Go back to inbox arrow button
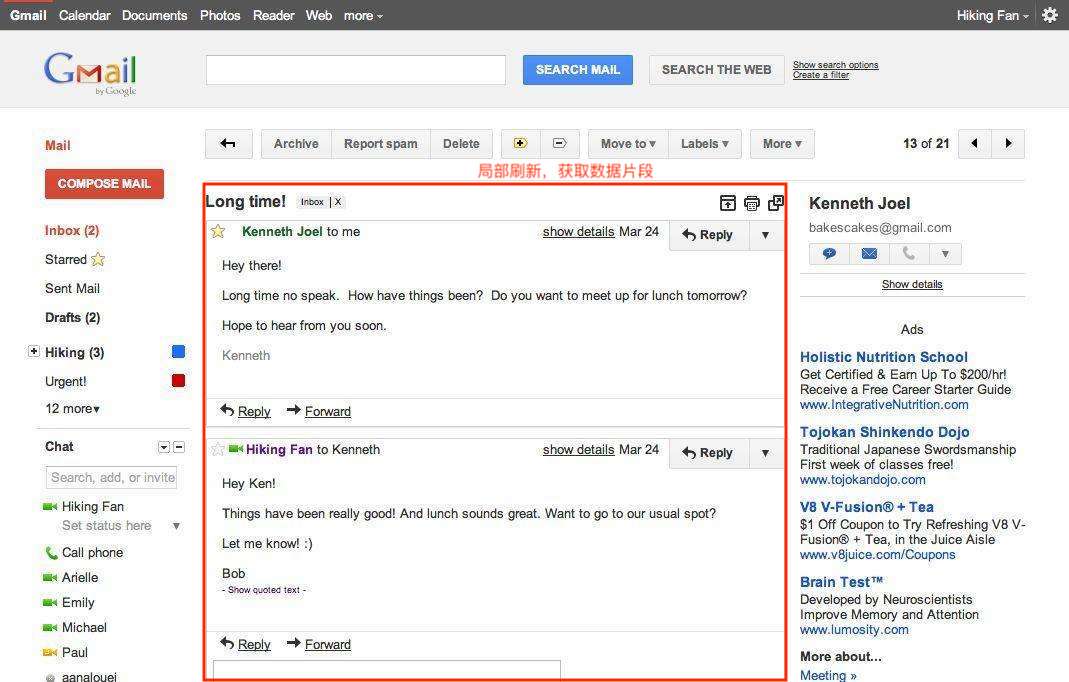This screenshot has width=1069, height=682. [x=228, y=144]
